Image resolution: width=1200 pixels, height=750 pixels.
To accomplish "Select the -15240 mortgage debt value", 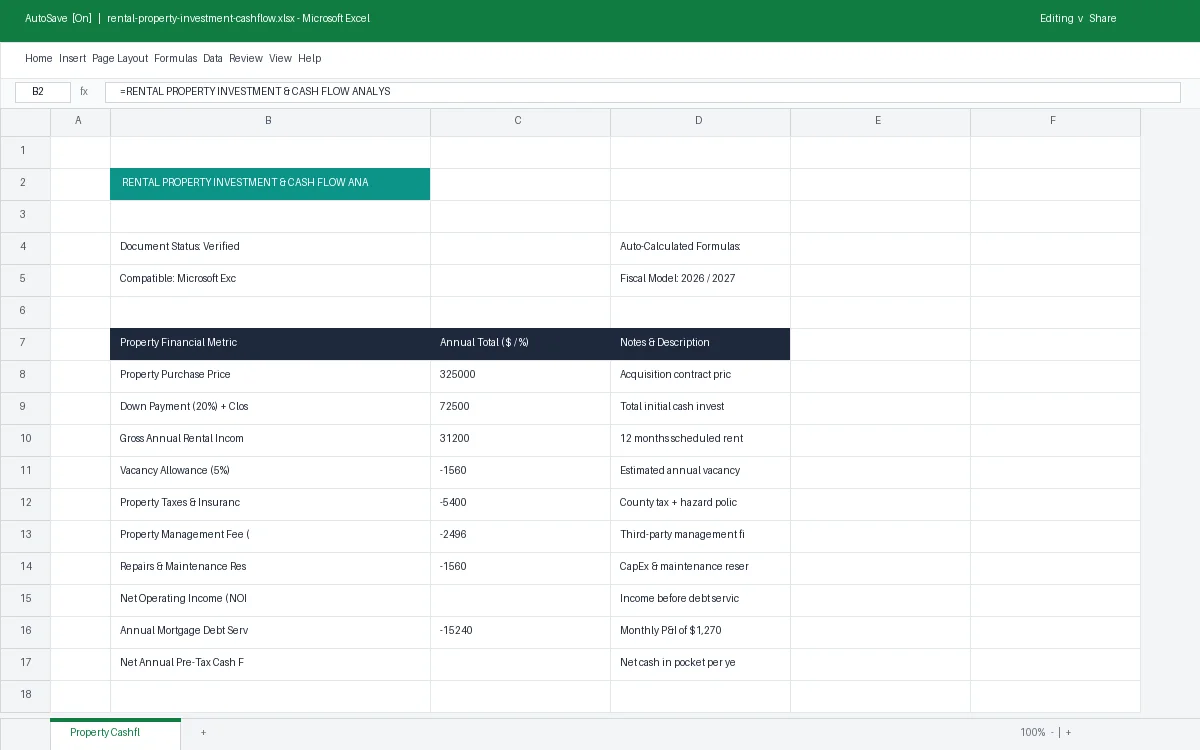I will (x=520, y=631).
